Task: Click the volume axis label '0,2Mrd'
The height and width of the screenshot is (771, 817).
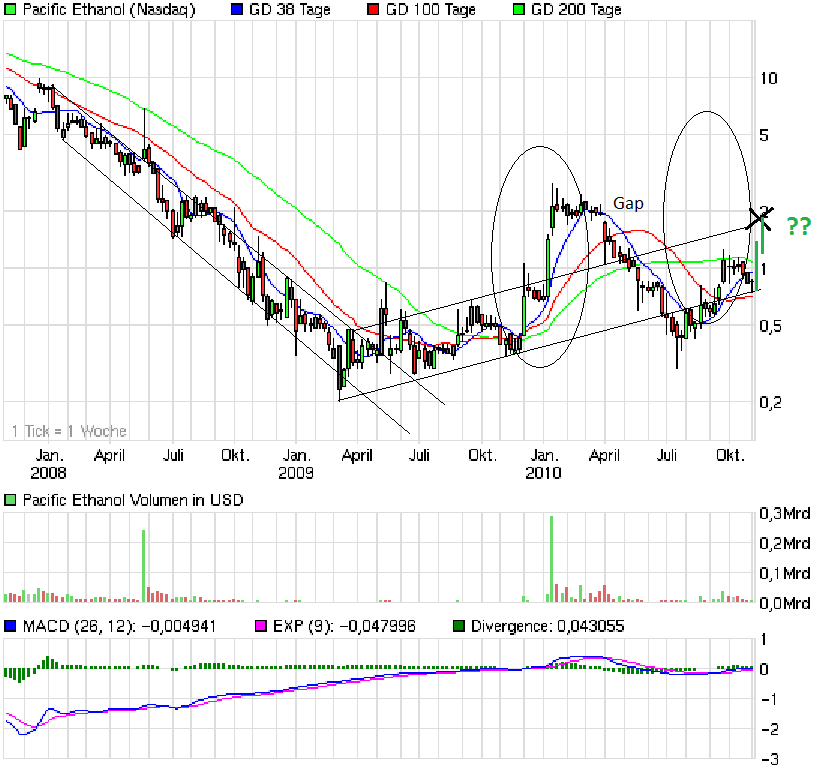Action: point(785,543)
